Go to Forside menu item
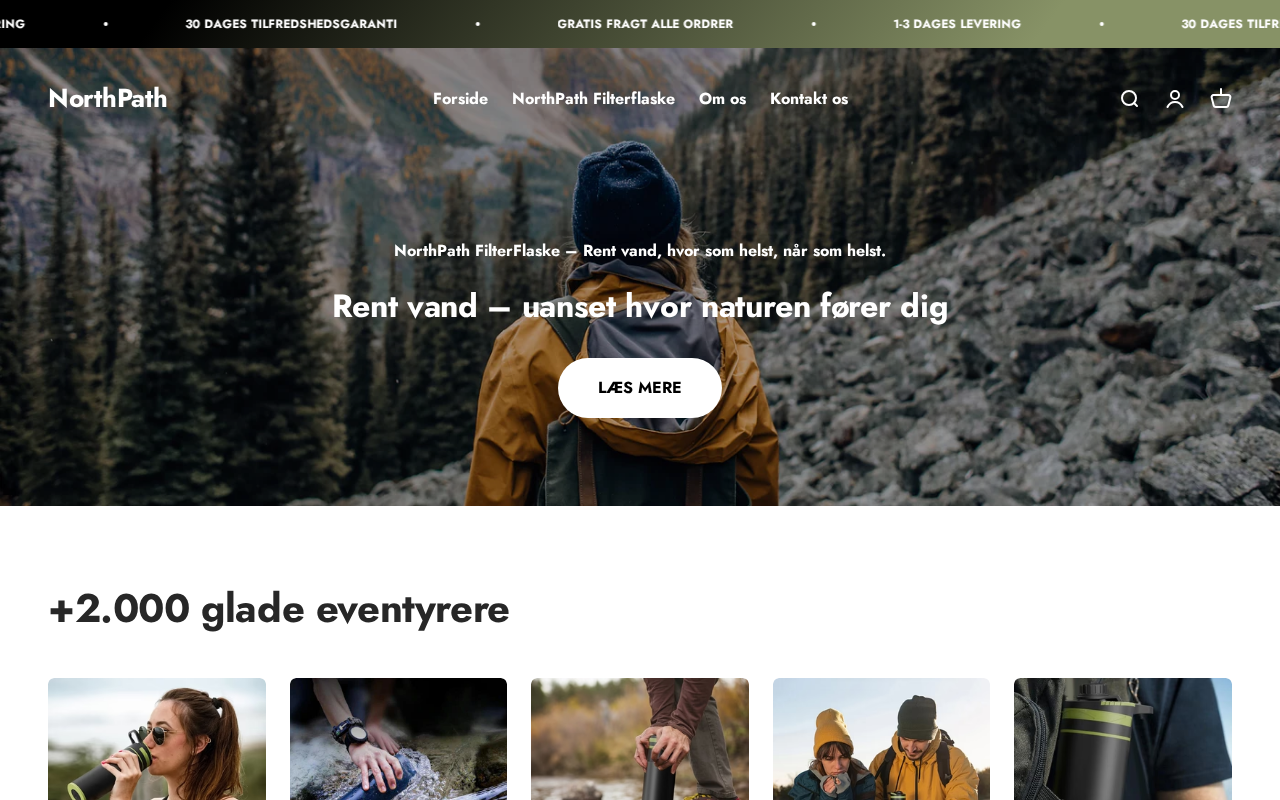The height and width of the screenshot is (800, 1280). click(x=460, y=98)
